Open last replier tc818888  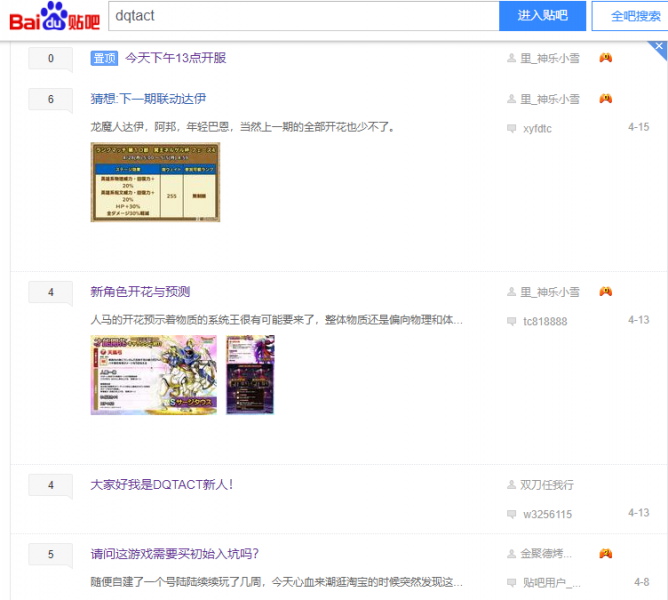[x=545, y=322]
